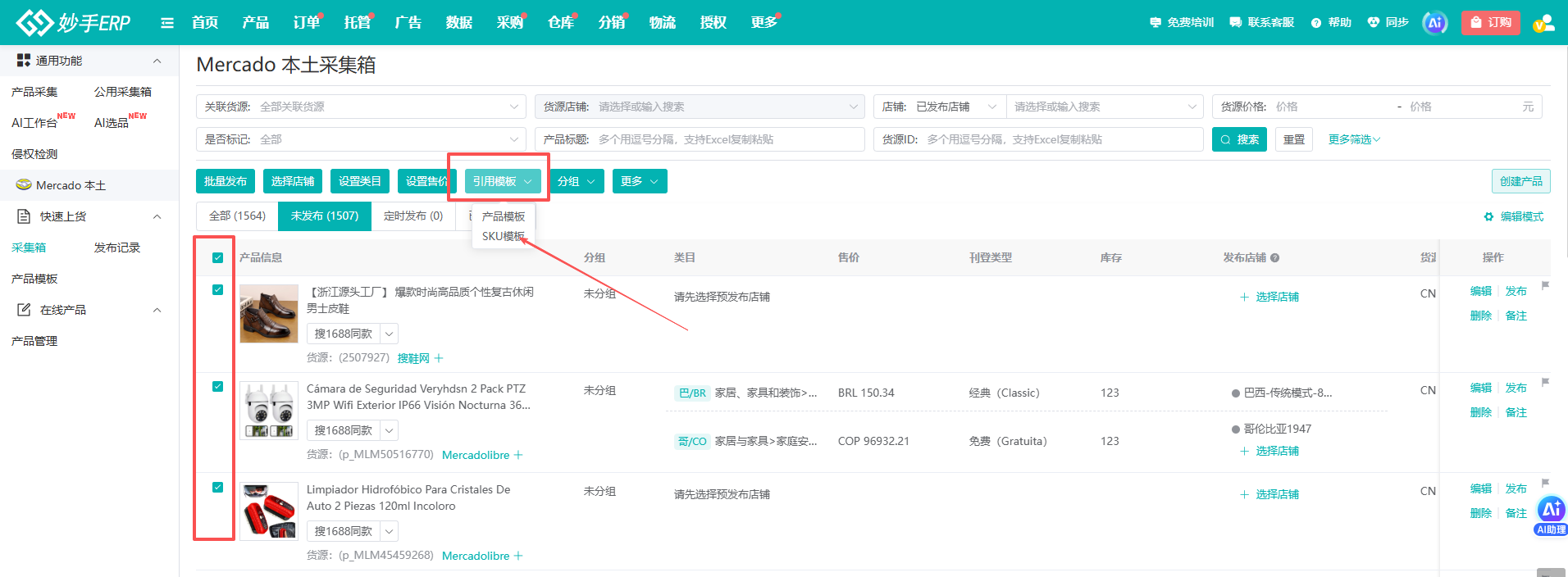Click the 在线产品 edit icon
The height and width of the screenshot is (577, 1568).
click(24, 310)
